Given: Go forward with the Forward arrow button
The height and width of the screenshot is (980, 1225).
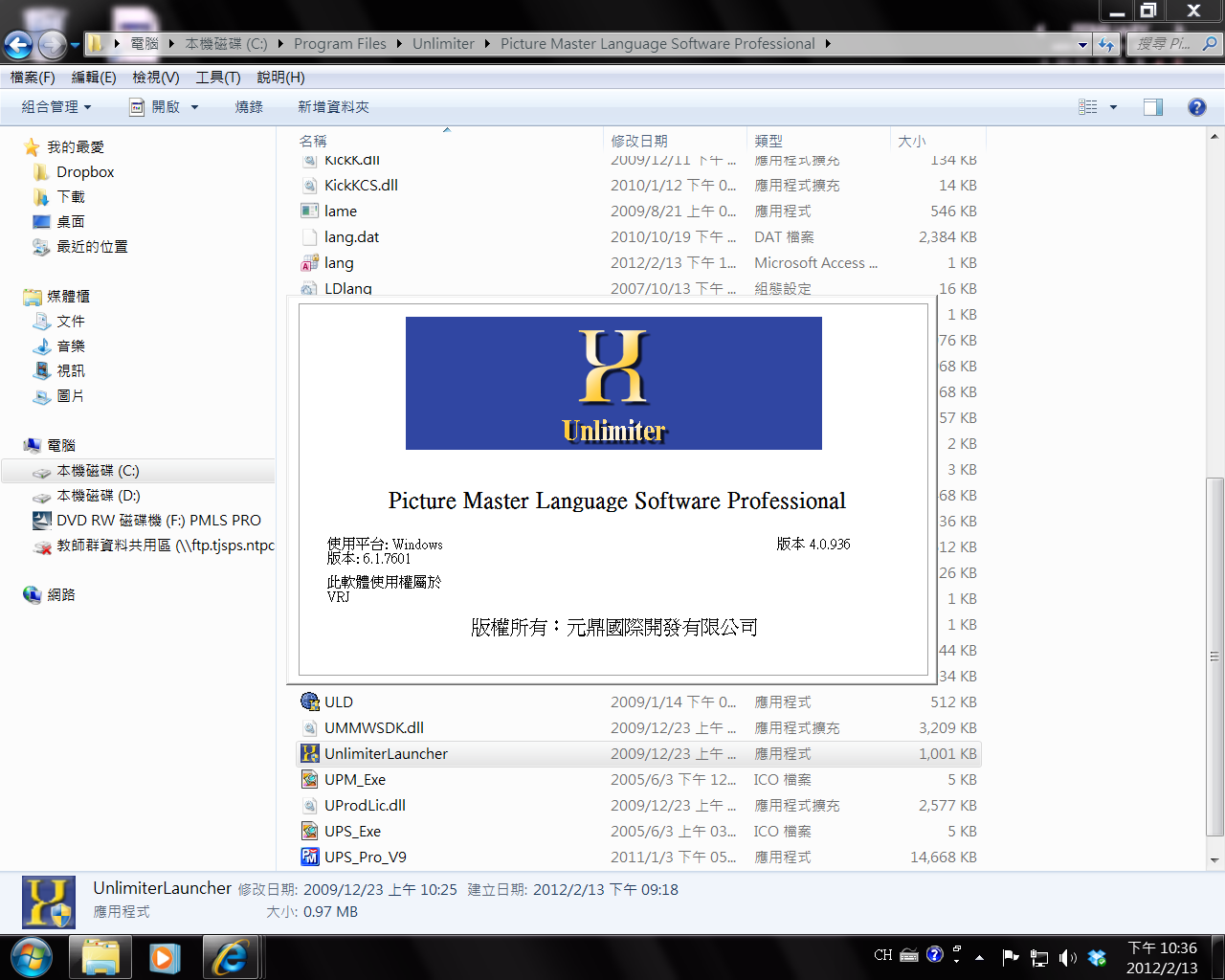Looking at the screenshot, I should 52,44.
